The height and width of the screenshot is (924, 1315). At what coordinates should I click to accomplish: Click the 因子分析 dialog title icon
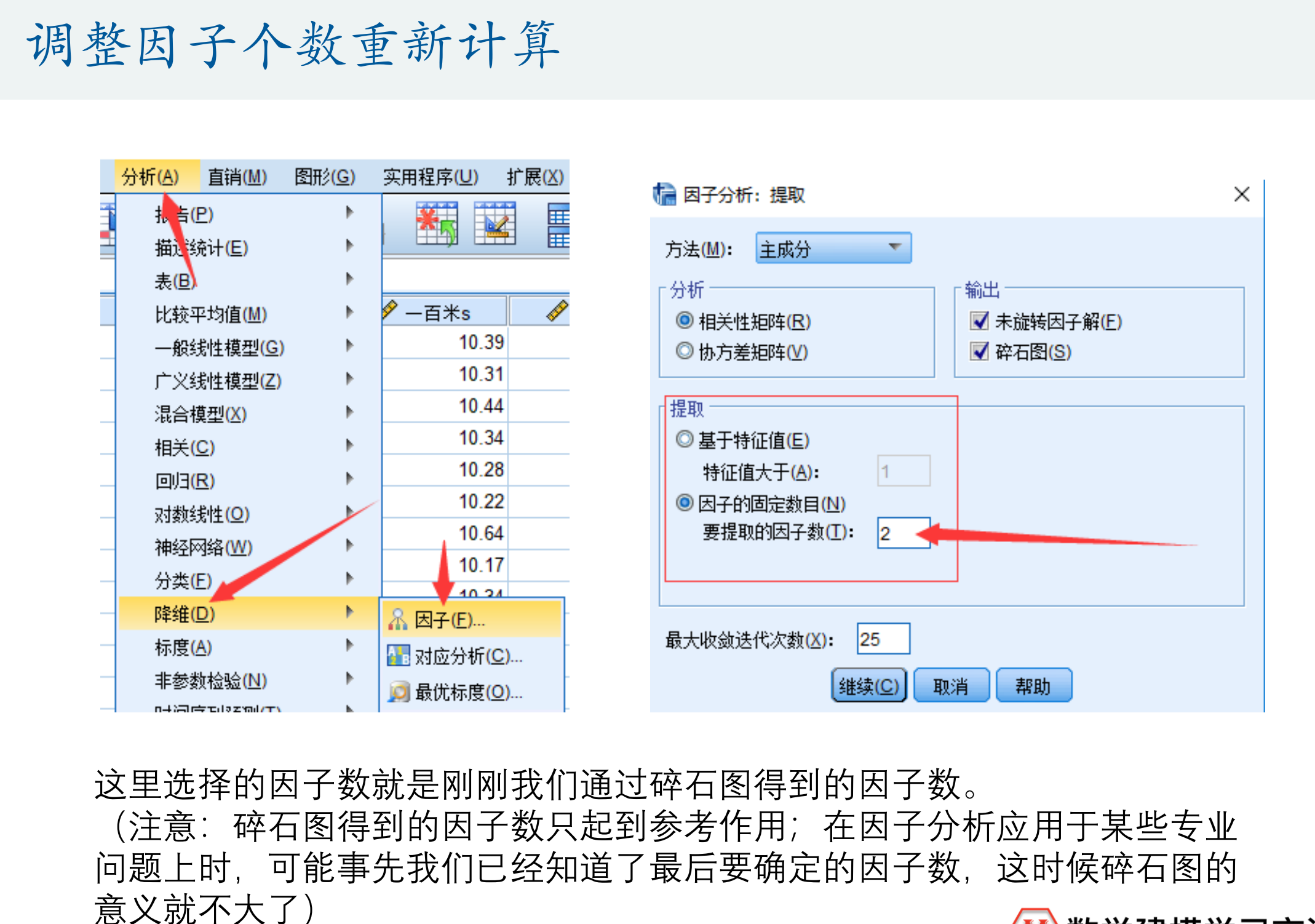[x=664, y=194]
